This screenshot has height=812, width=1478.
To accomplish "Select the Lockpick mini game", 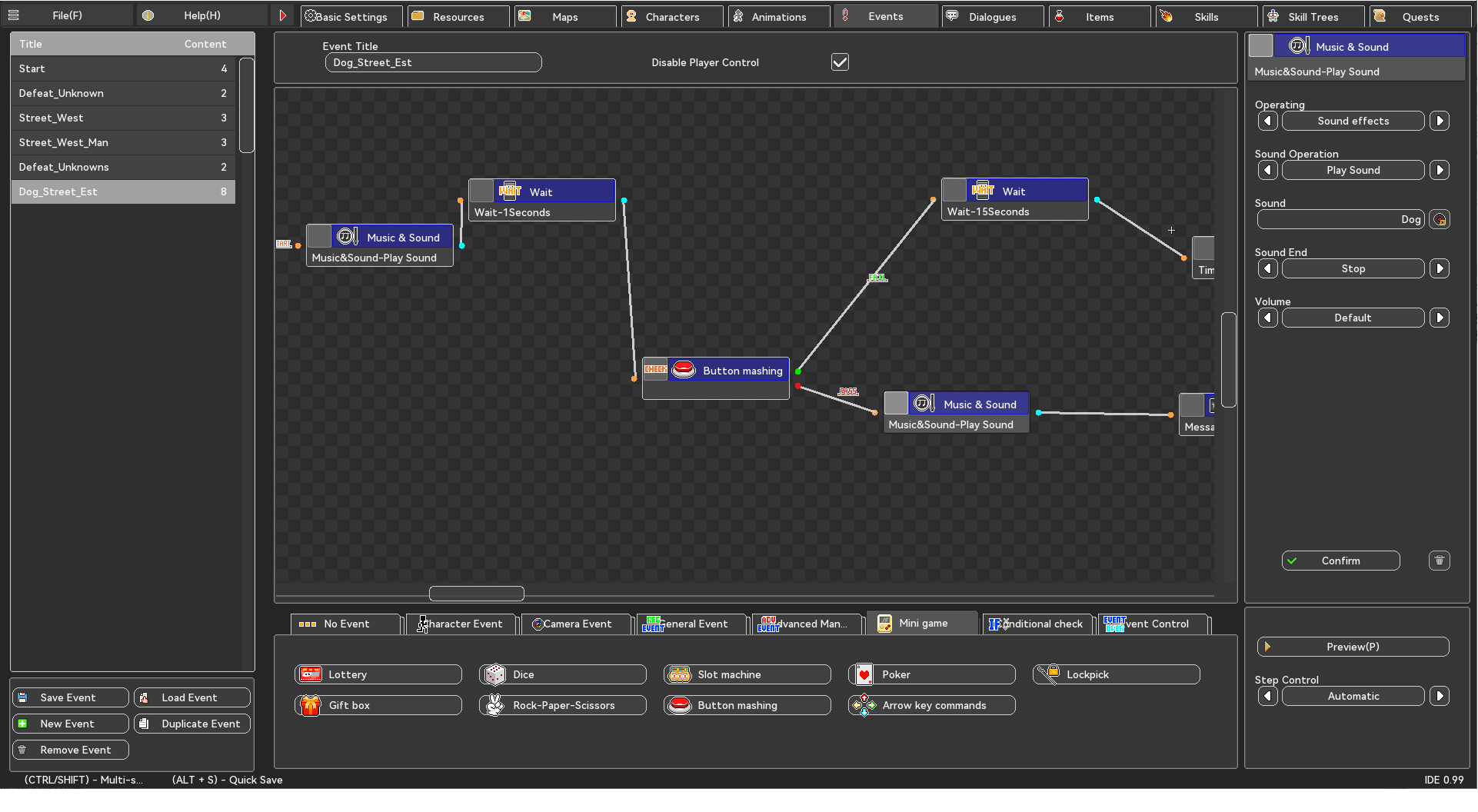I will (x=1116, y=674).
